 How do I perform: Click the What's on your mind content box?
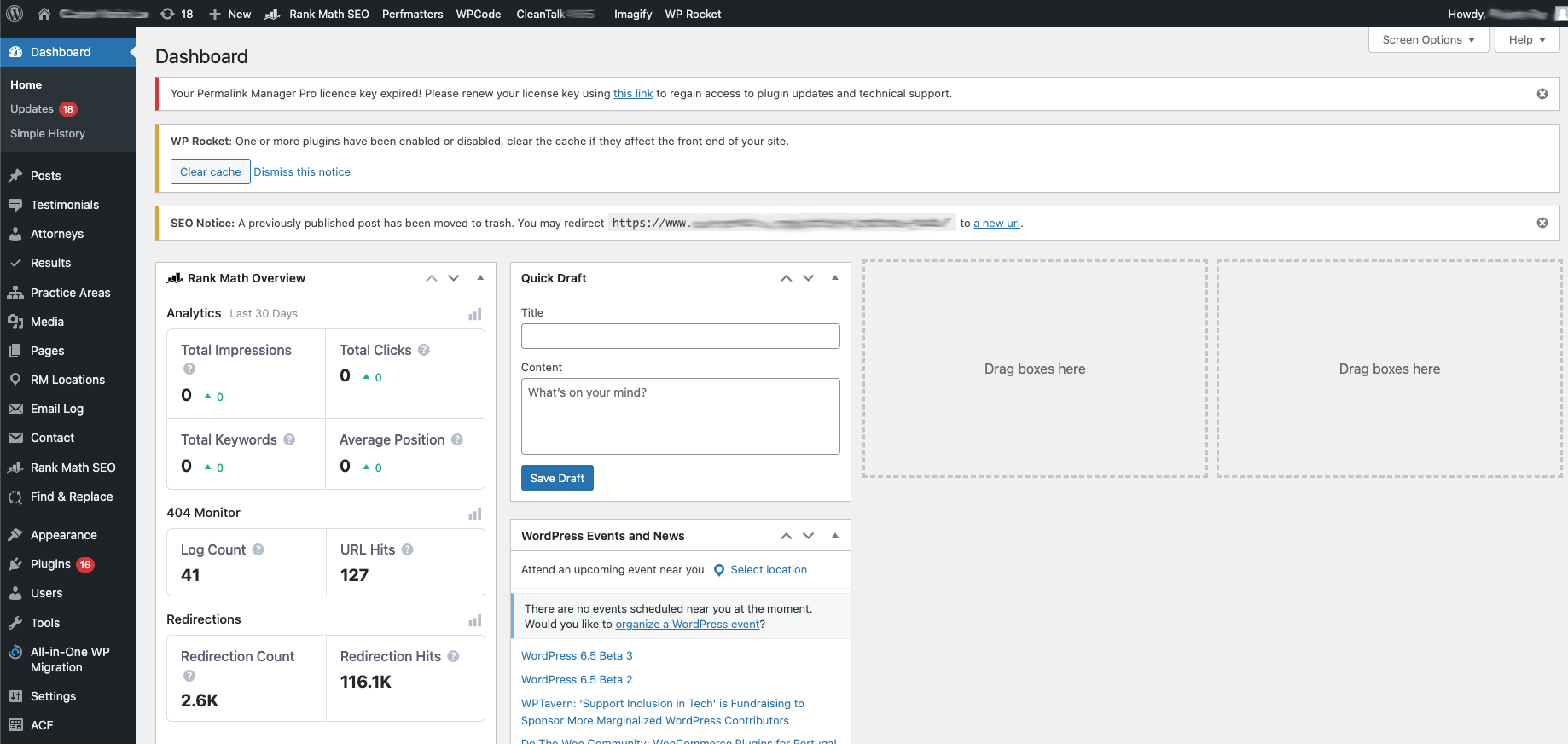click(x=681, y=416)
